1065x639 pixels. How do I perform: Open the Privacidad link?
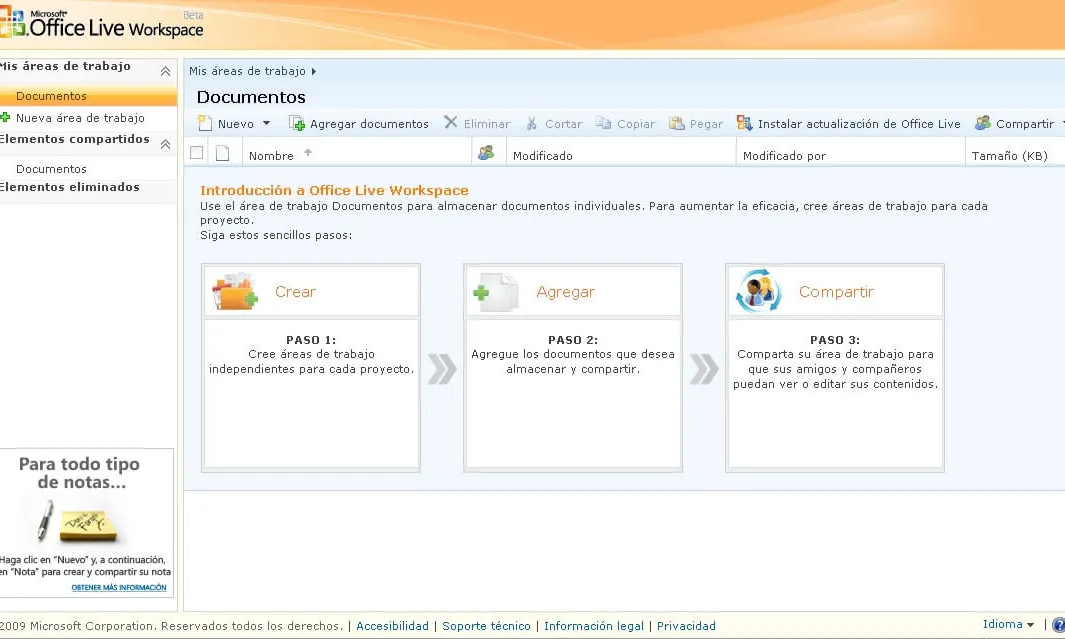[x=686, y=625]
